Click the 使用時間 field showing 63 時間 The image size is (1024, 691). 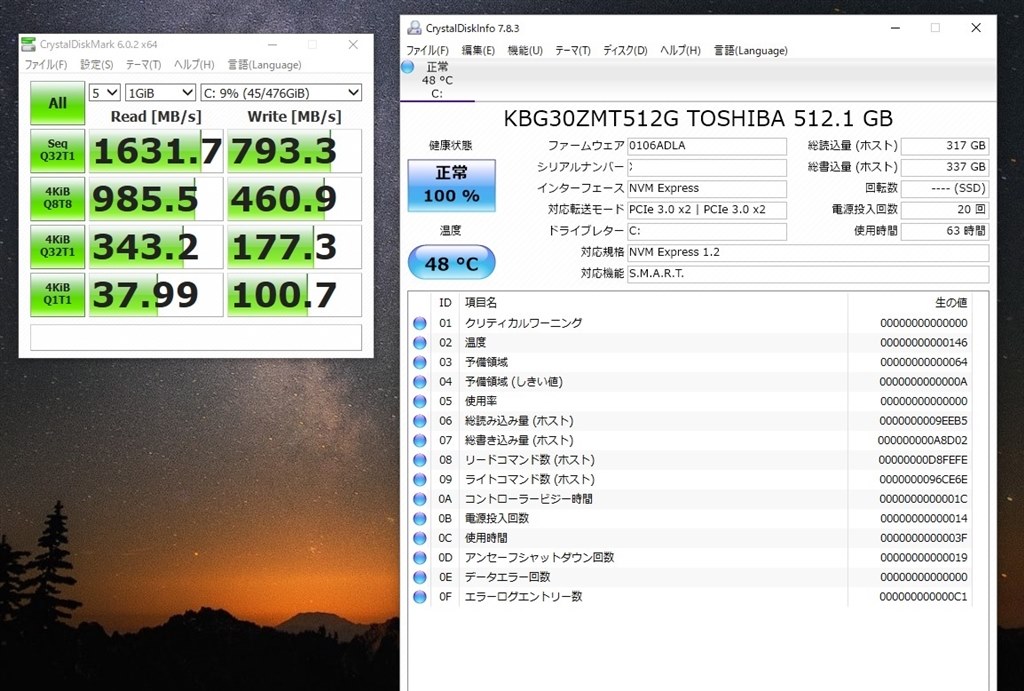pyautogui.click(x=944, y=231)
